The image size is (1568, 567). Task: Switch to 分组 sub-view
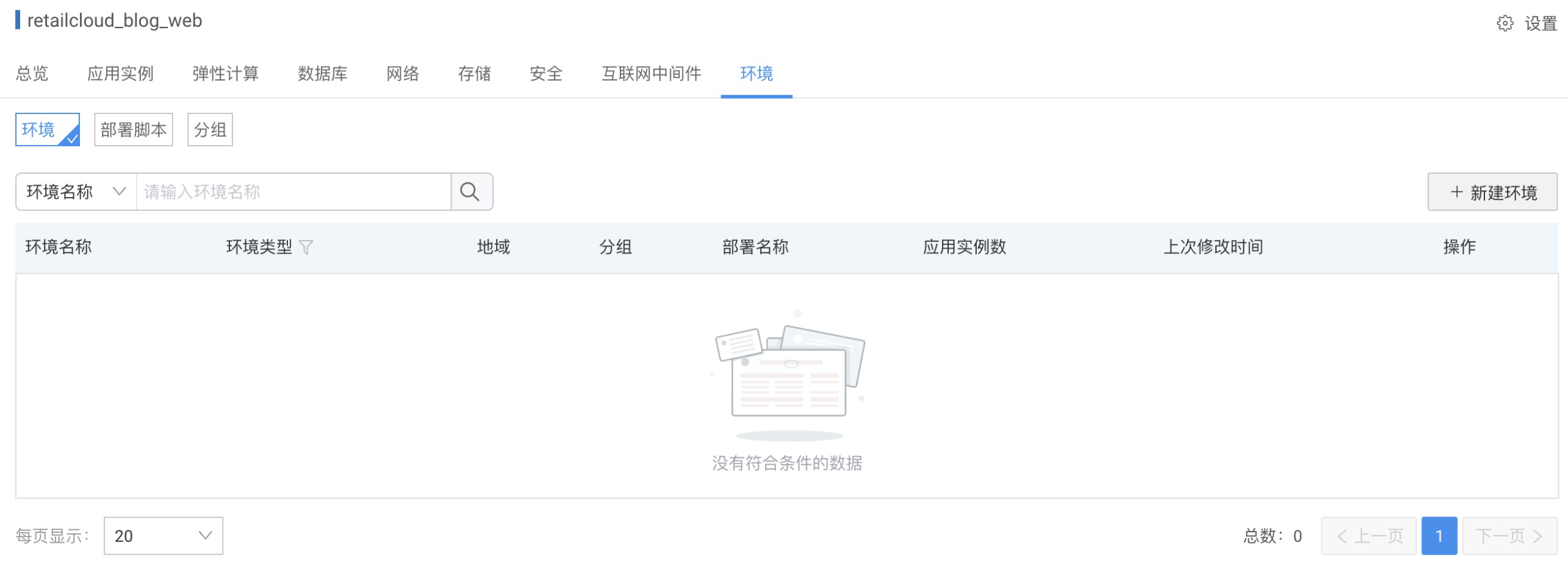[x=210, y=130]
